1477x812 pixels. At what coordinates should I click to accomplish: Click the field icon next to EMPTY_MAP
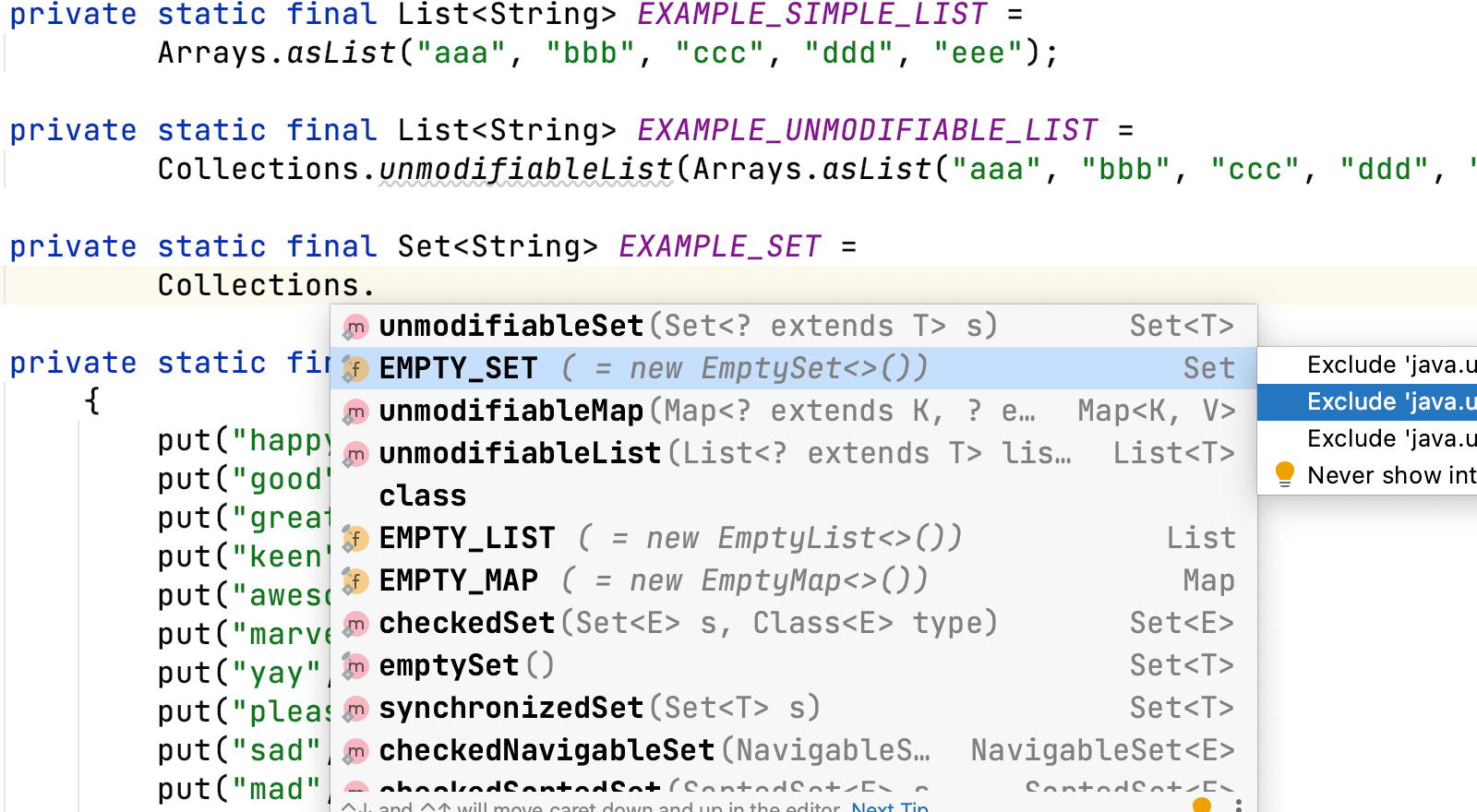pyautogui.click(x=355, y=581)
